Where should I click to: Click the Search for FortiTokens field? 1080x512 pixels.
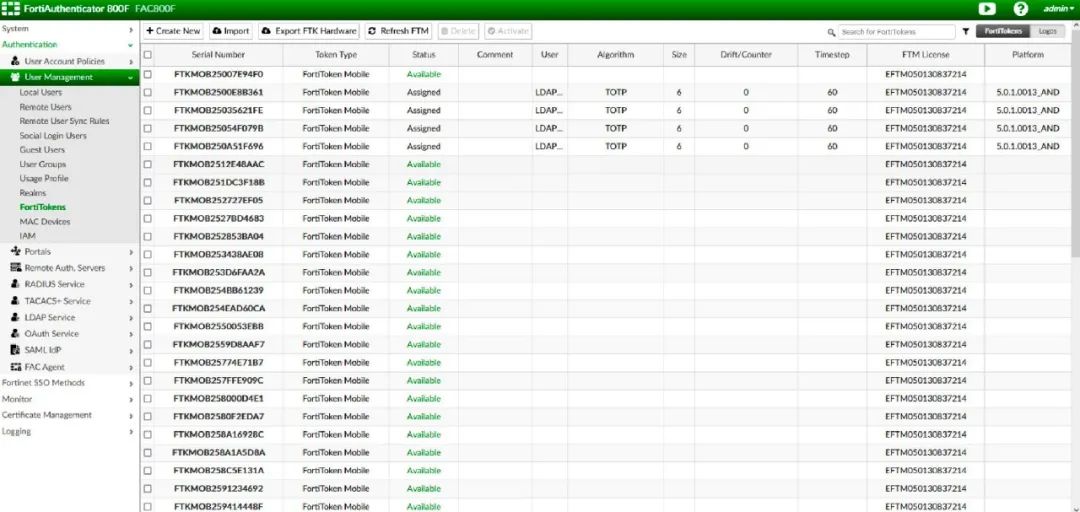coord(896,32)
